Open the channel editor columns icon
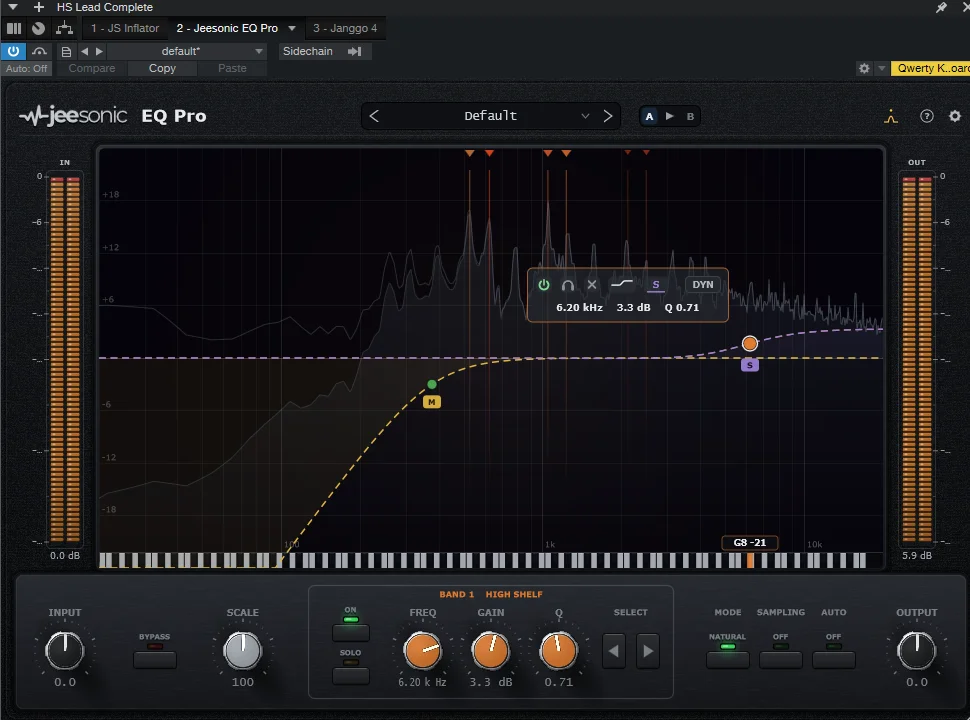Viewport: 970px width, 720px height. pos(14,28)
